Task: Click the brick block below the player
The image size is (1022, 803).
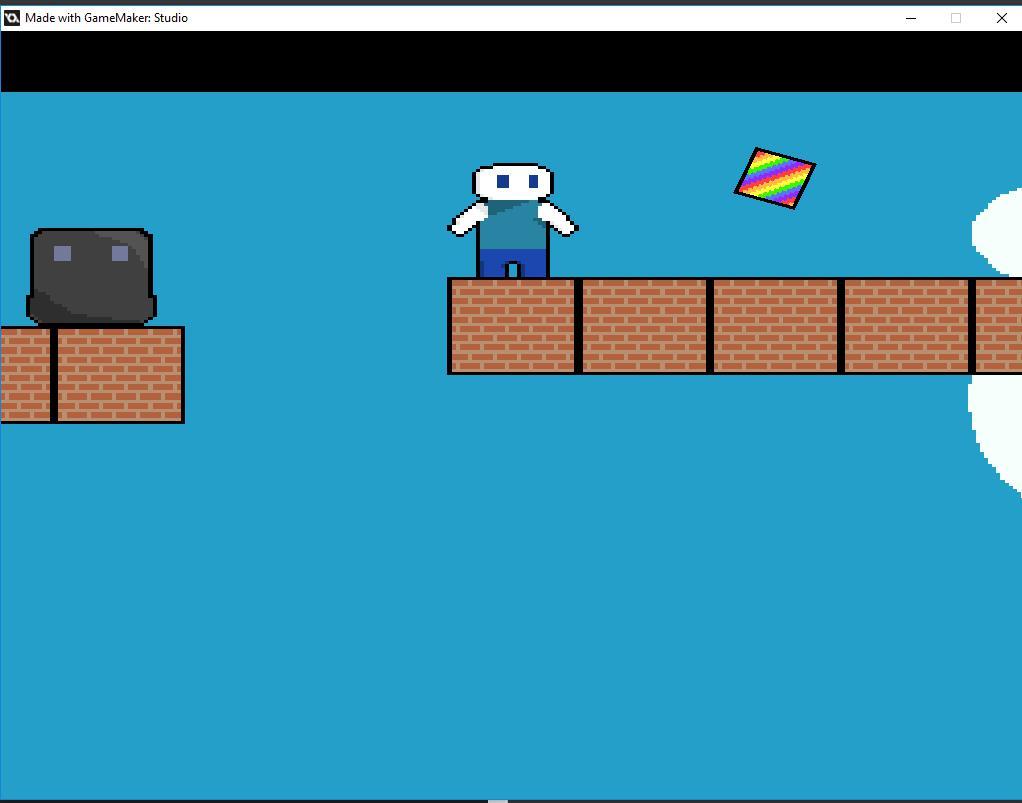Action: [512, 325]
